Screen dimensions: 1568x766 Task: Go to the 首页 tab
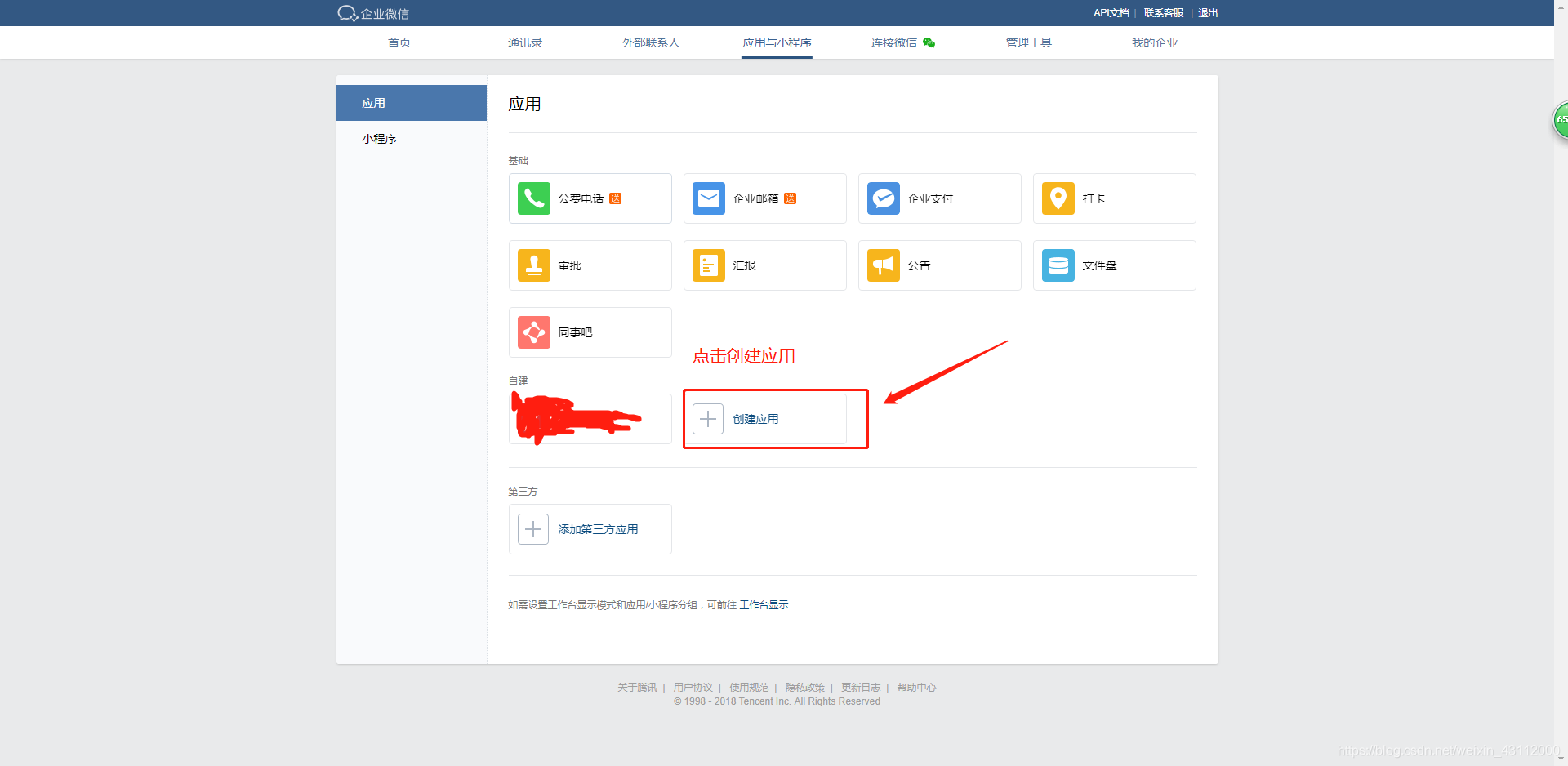pos(399,42)
